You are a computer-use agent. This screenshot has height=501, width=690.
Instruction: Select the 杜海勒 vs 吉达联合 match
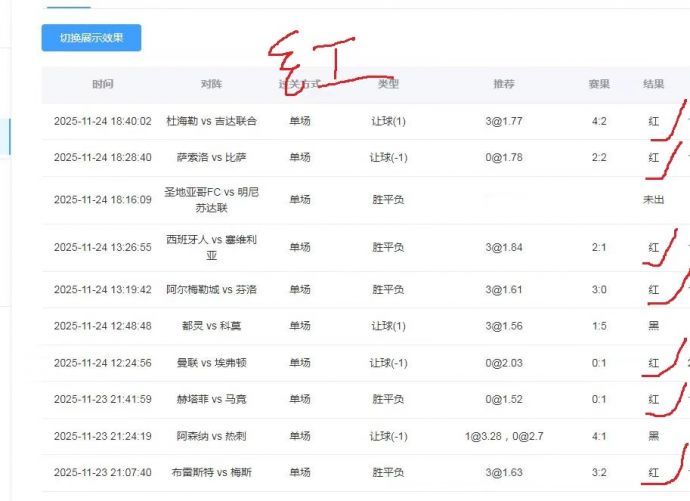[211, 121]
